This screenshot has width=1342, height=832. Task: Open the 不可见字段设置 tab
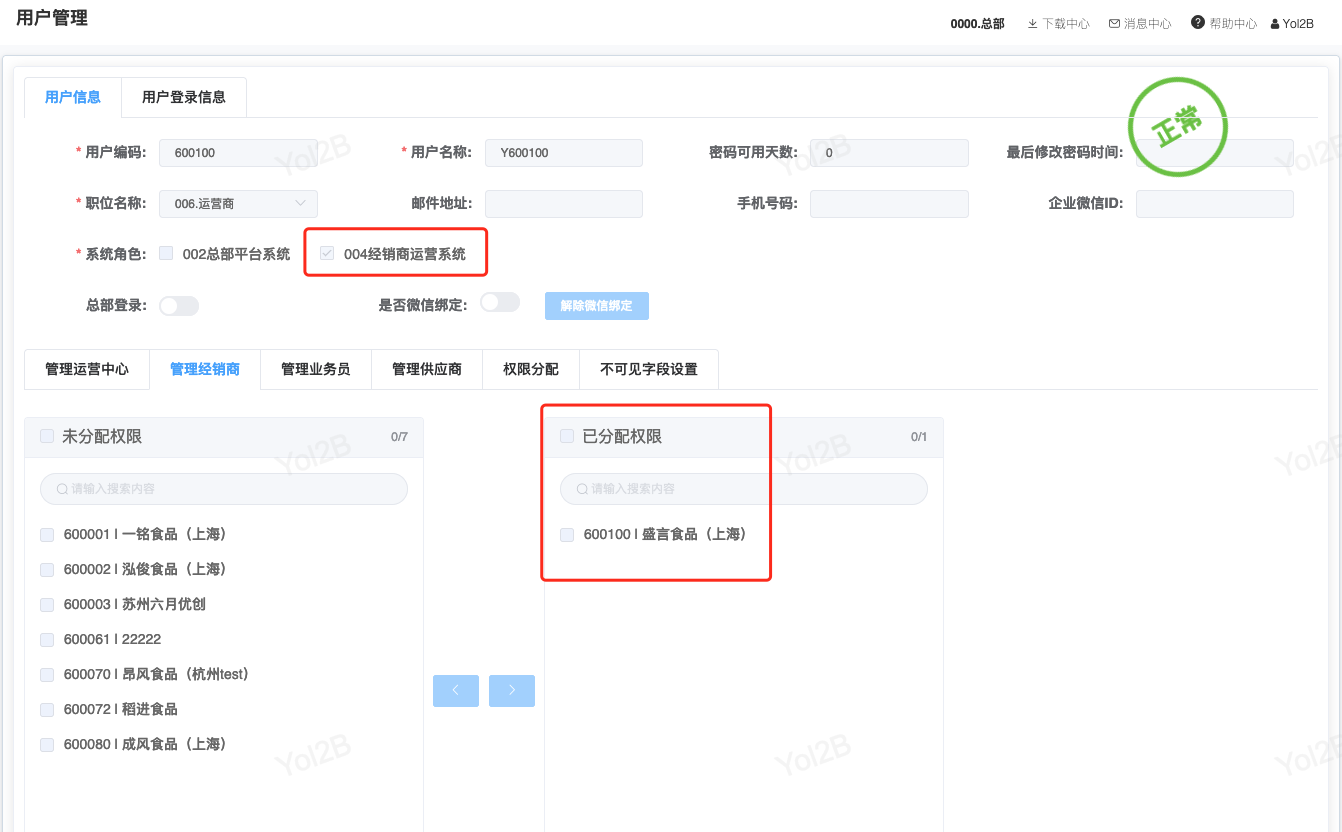649,369
